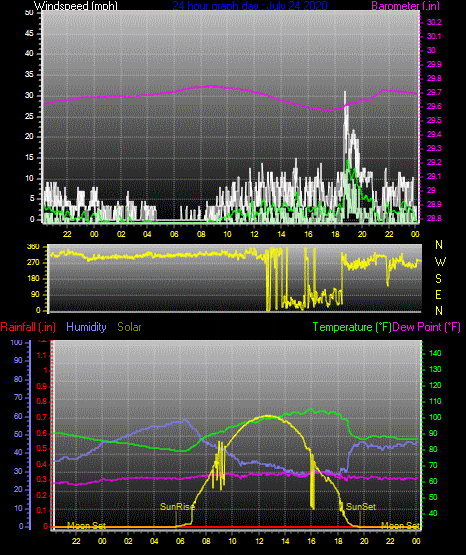The image size is (466, 555).
Task: Click compass letter 'S' beside direction graph
Action: click(438, 279)
